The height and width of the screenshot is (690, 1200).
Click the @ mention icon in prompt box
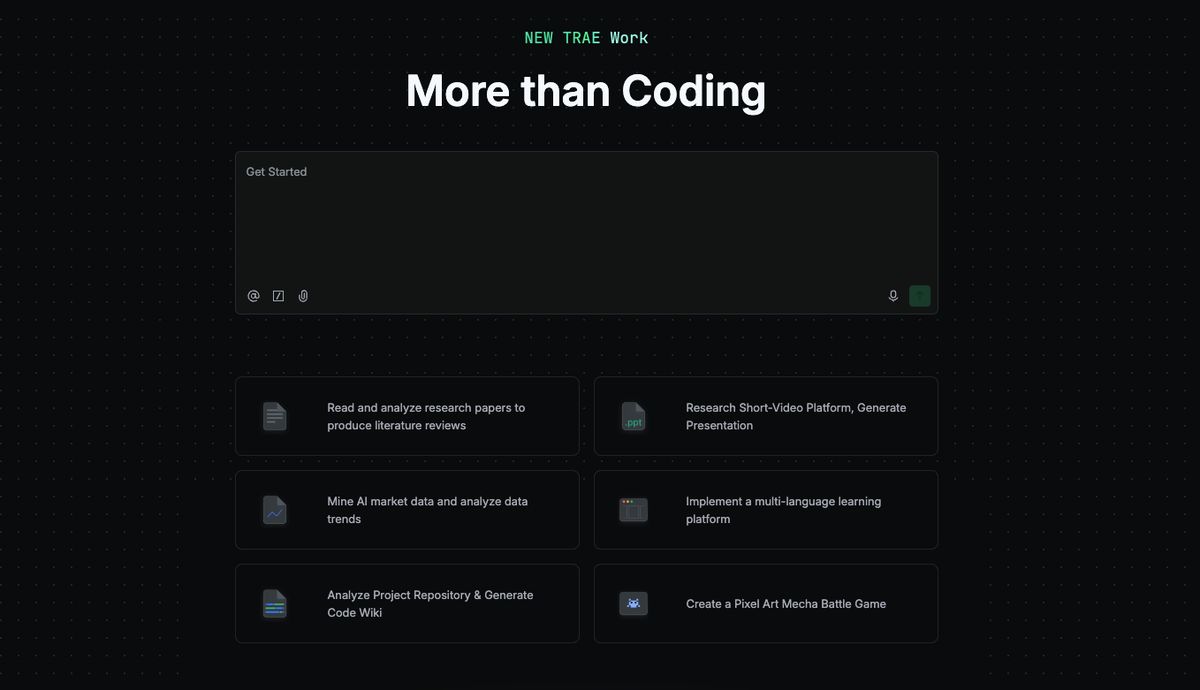tap(254, 296)
